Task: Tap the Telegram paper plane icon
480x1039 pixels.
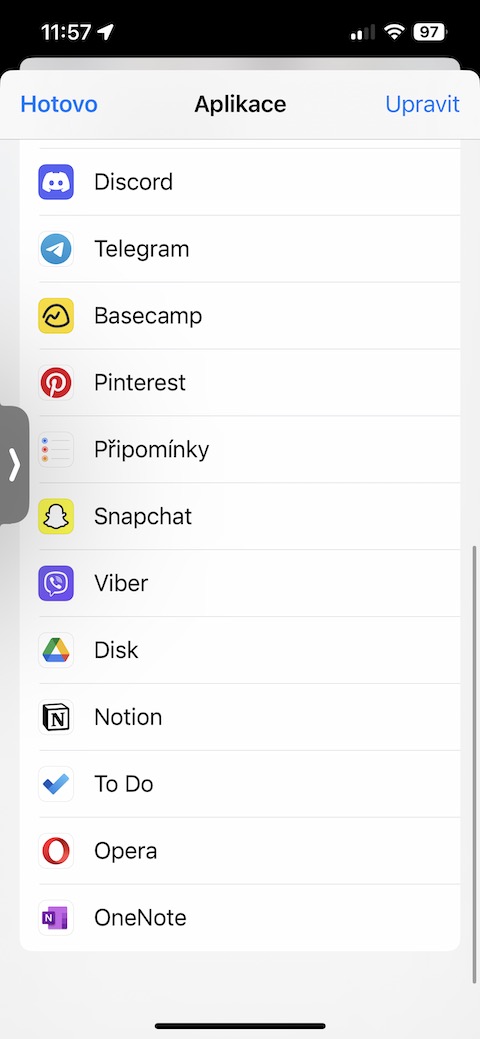Action: point(56,249)
